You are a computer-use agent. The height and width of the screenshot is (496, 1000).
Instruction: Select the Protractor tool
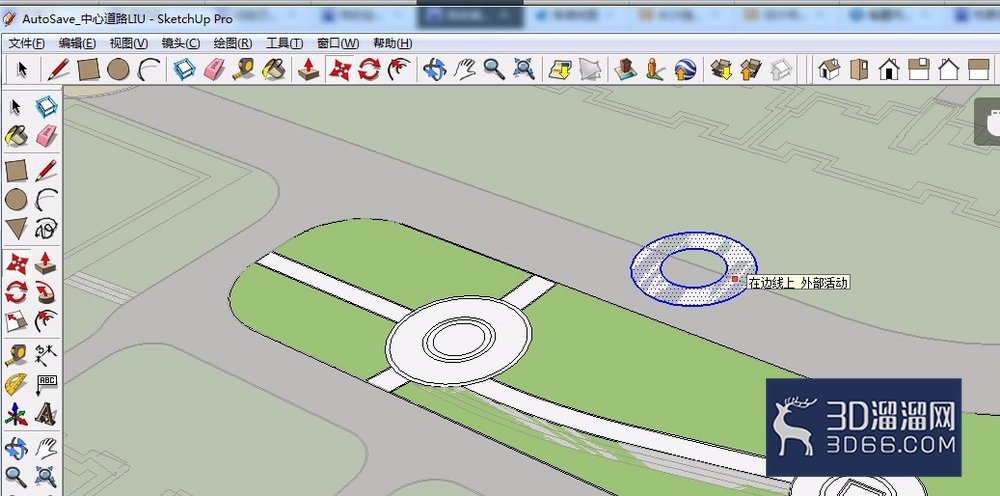click(x=16, y=384)
